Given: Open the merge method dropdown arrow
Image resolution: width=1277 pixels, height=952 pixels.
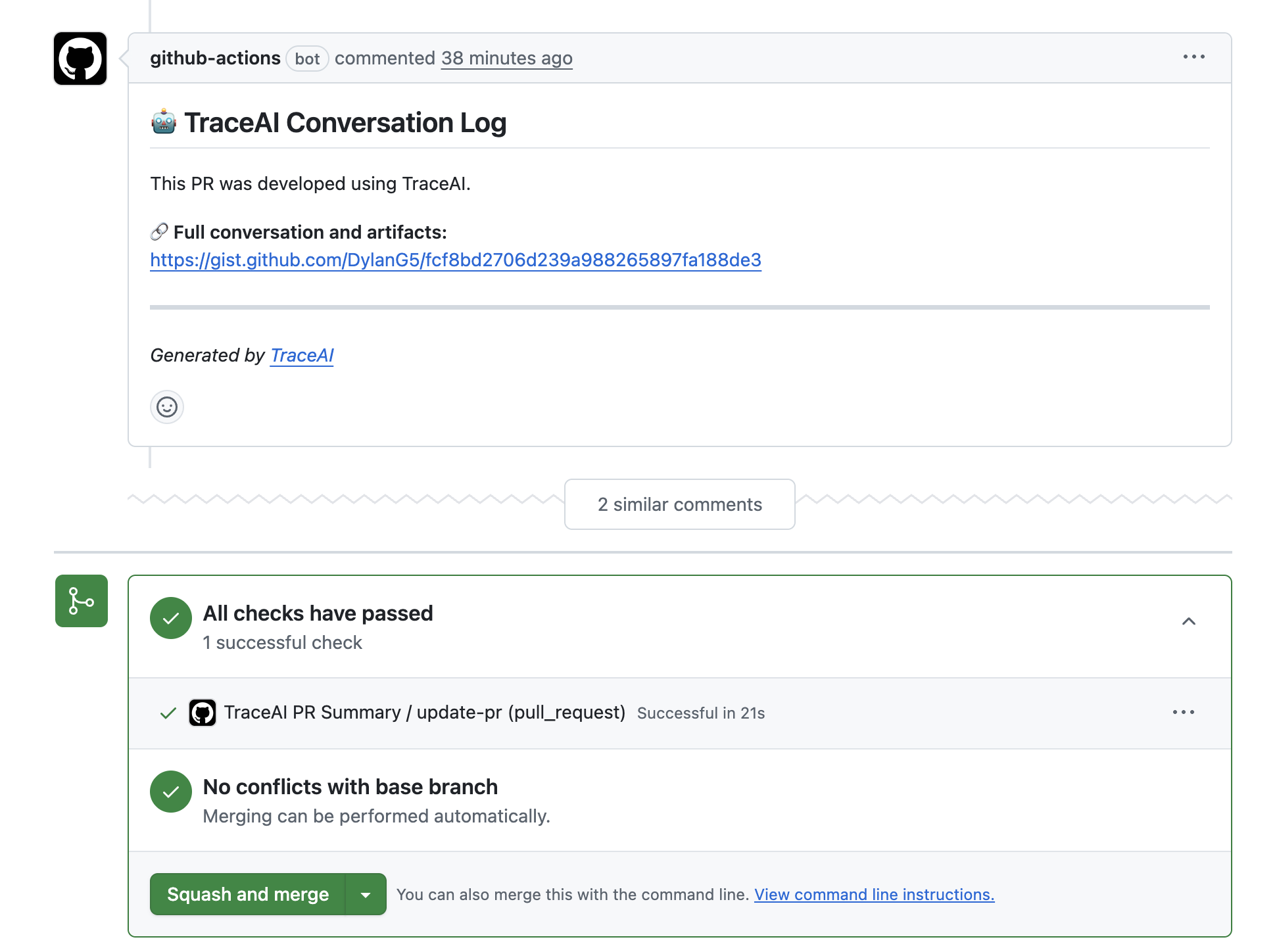Looking at the screenshot, I should pos(366,895).
